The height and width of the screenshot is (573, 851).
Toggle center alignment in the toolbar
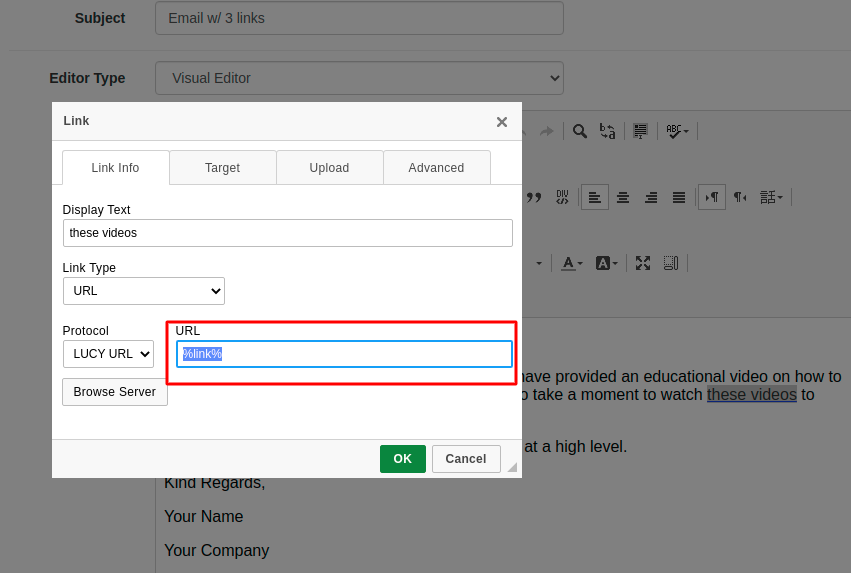coord(623,197)
